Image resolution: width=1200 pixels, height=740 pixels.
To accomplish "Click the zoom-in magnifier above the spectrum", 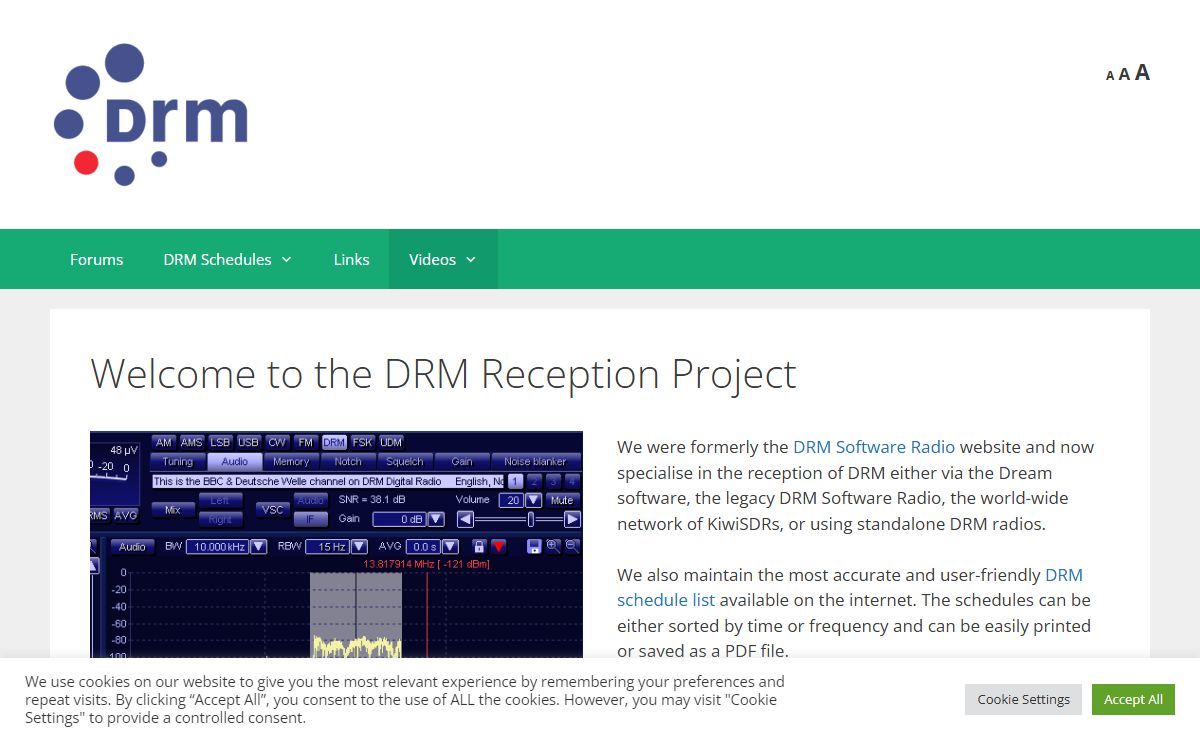I will click(x=553, y=546).
